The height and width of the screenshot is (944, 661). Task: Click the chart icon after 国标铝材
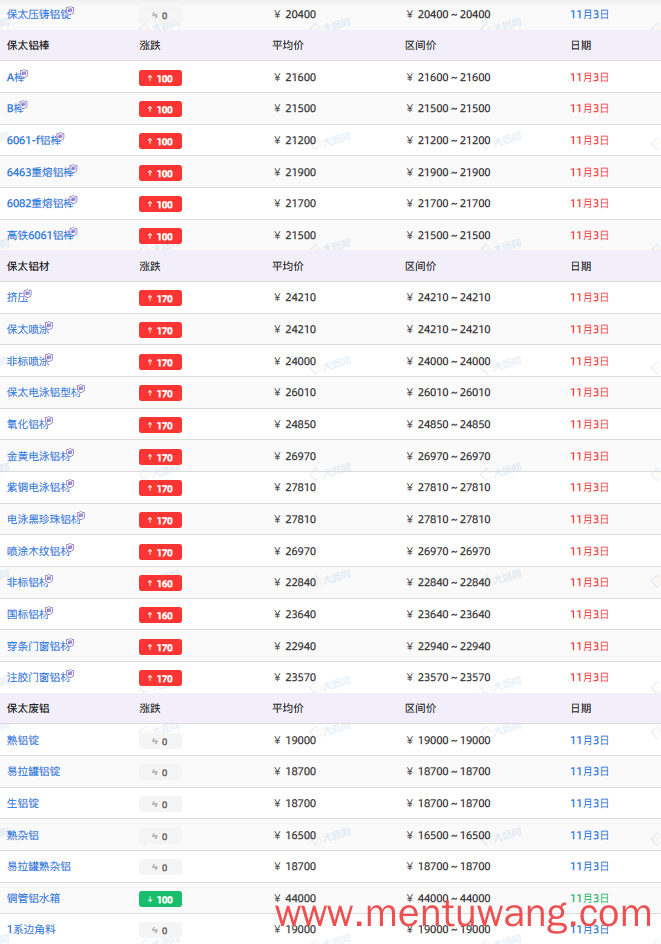click(49, 611)
